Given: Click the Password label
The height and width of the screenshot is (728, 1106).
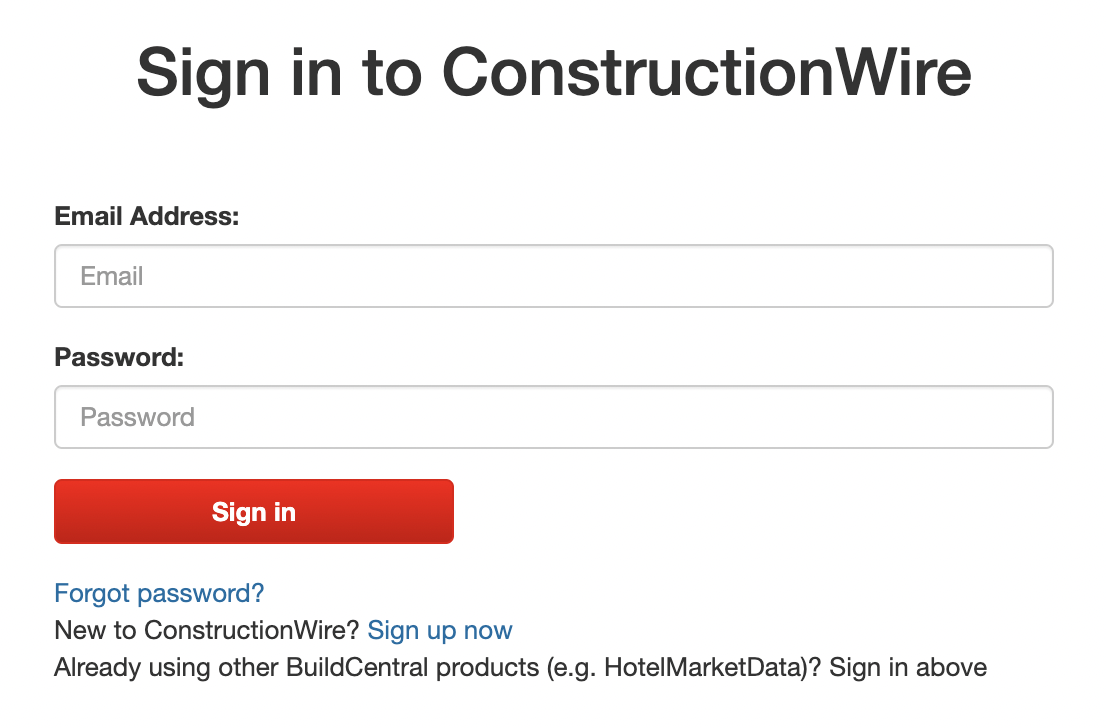Looking at the screenshot, I should click(x=119, y=357).
